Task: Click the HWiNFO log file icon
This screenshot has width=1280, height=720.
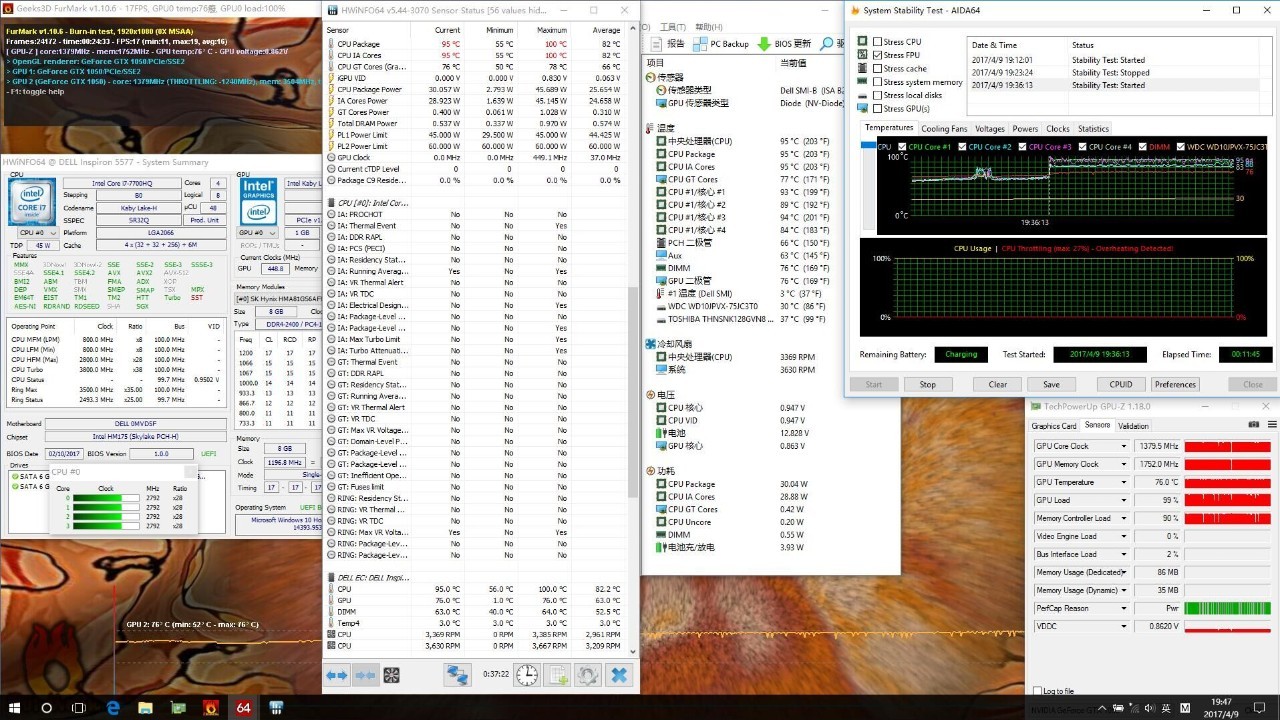Action: tap(557, 675)
